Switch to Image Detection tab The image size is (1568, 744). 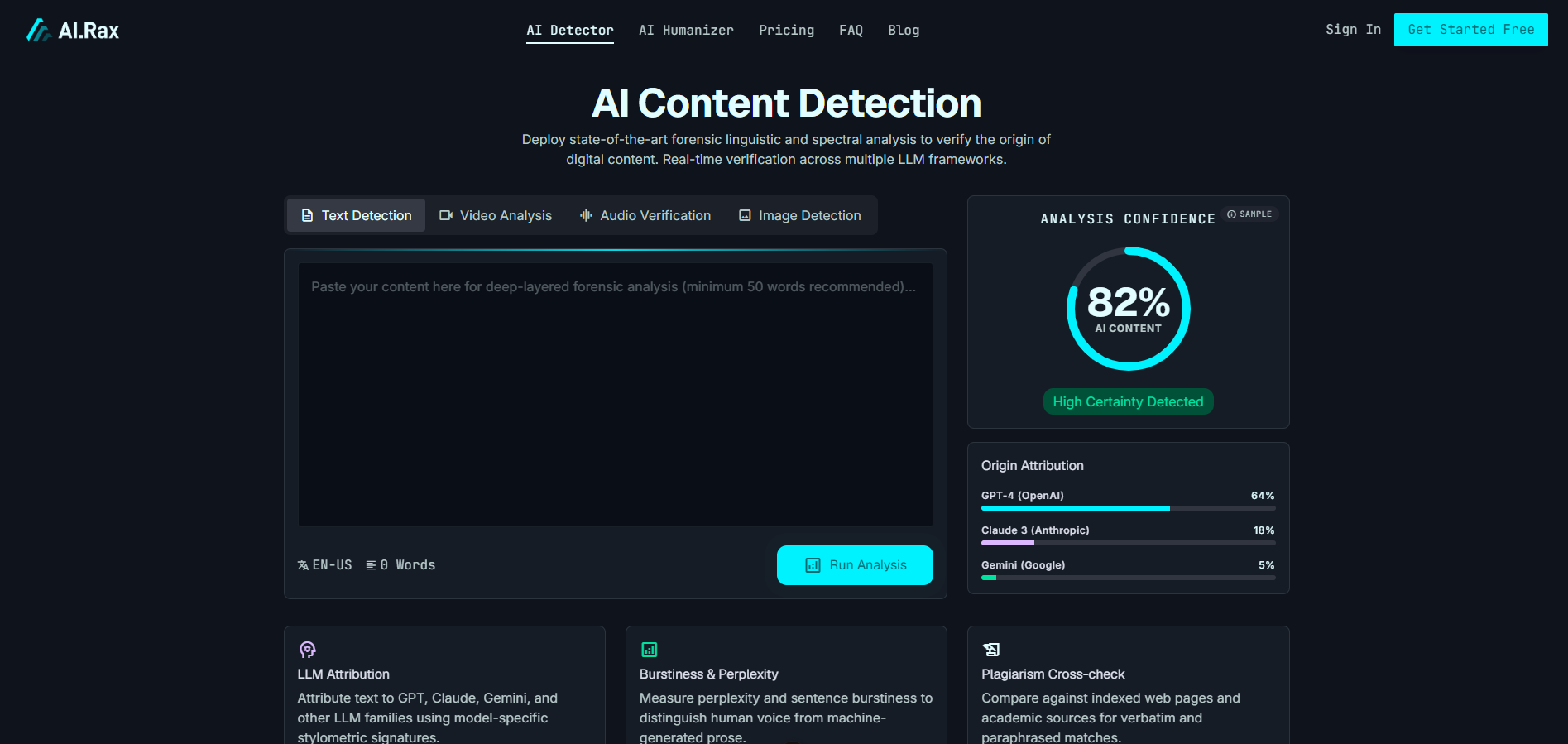coord(799,215)
